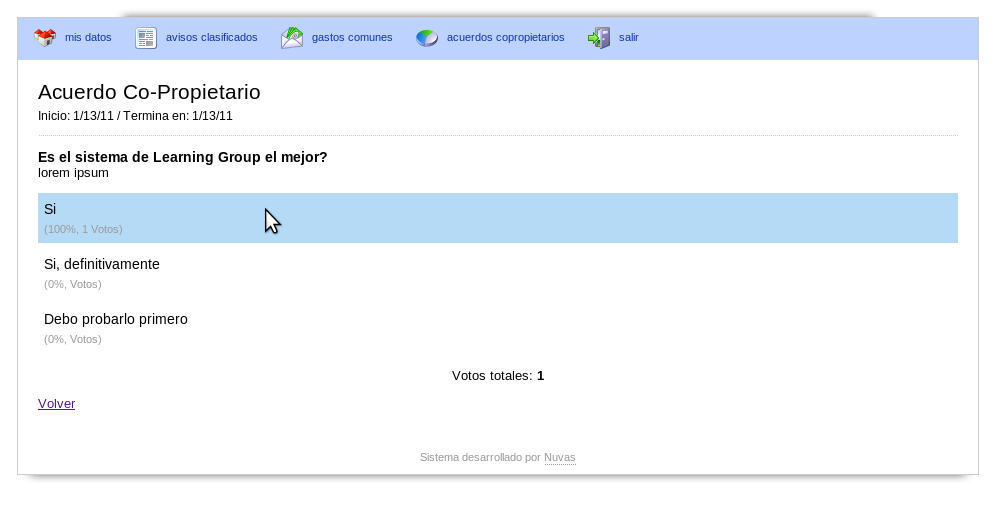
Task: Click the Inicio and Termina en dates line
Action: 135,116
